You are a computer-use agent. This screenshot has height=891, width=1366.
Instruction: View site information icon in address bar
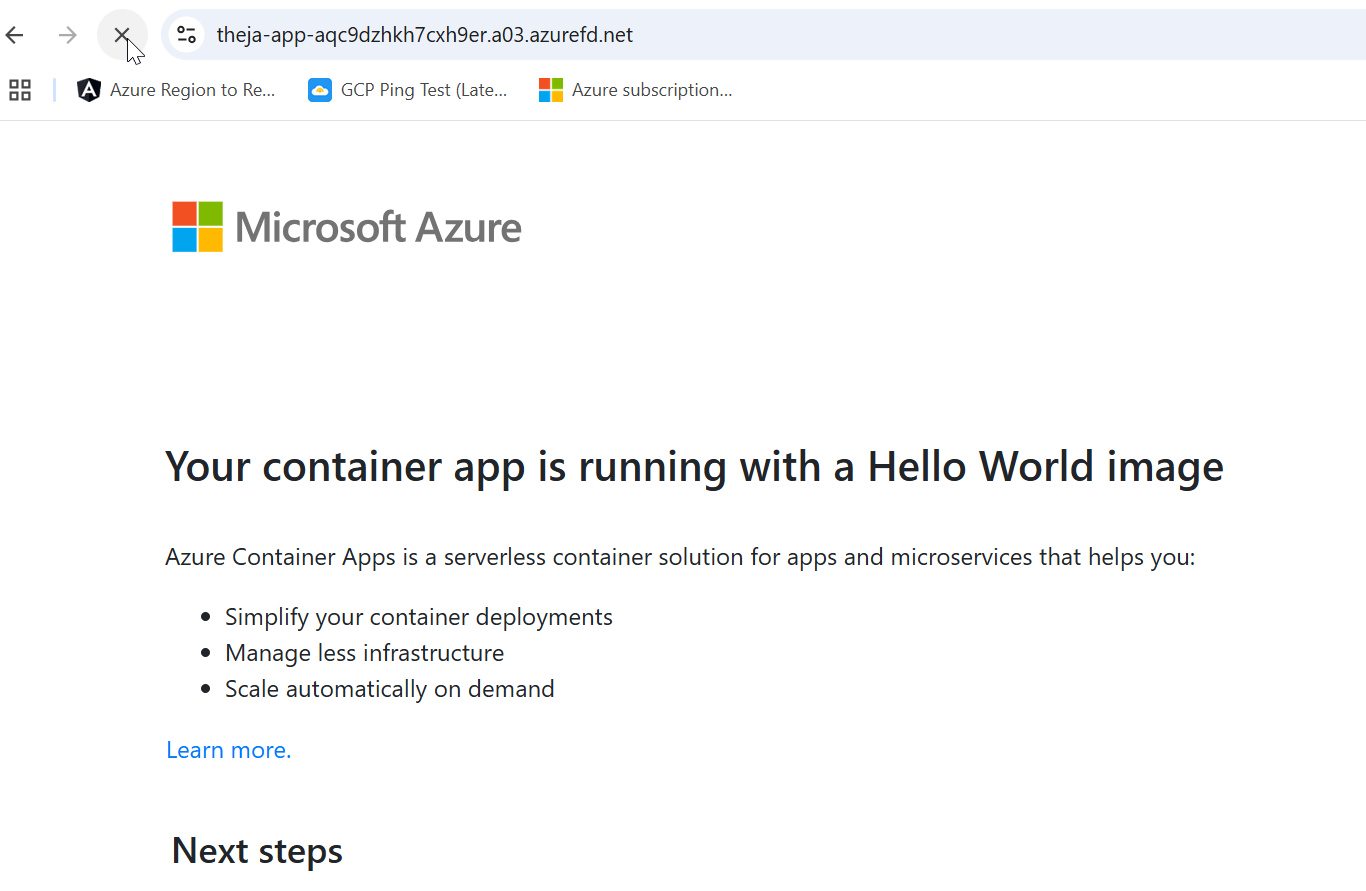(x=186, y=35)
